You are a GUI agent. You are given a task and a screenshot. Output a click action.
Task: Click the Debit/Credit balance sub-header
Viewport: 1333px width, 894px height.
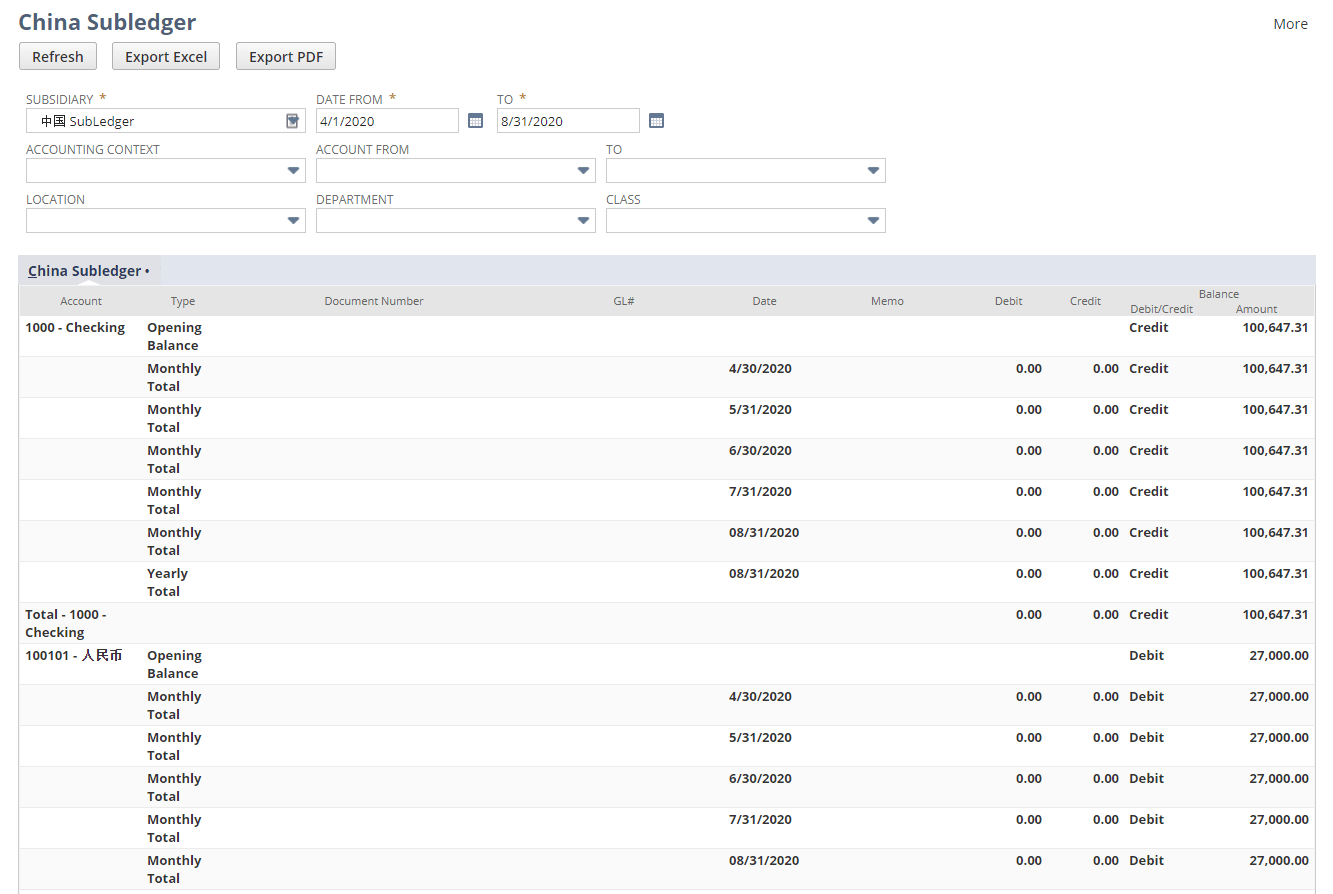[x=1162, y=309]
